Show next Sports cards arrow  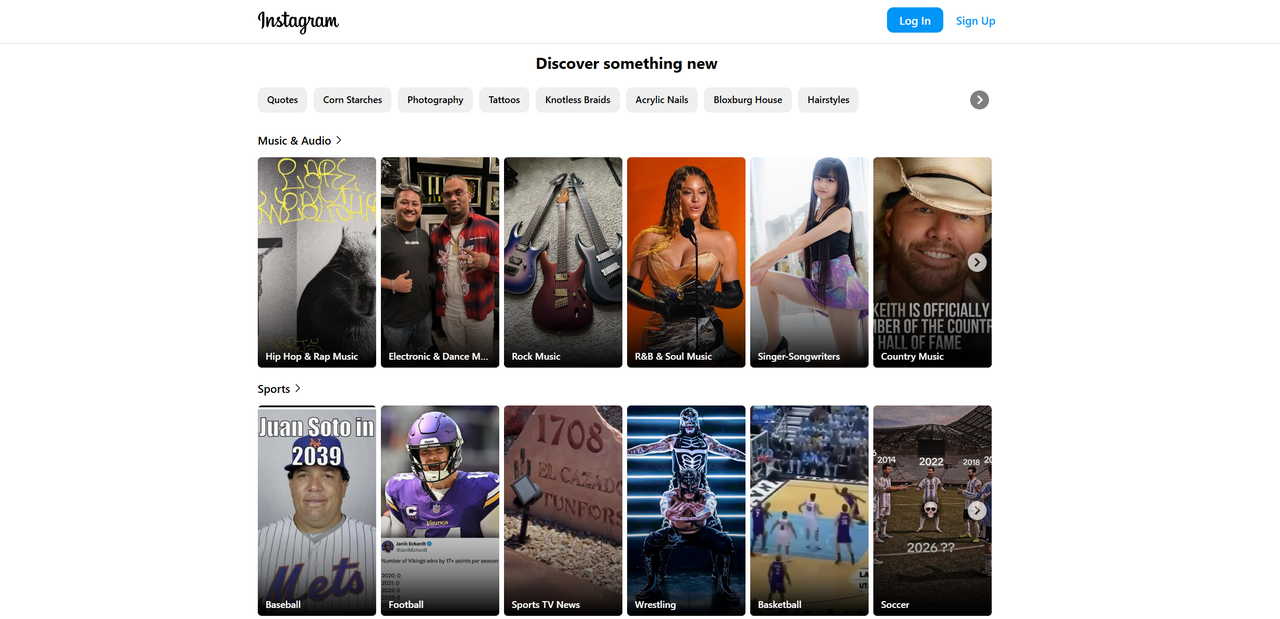[977, 510]
